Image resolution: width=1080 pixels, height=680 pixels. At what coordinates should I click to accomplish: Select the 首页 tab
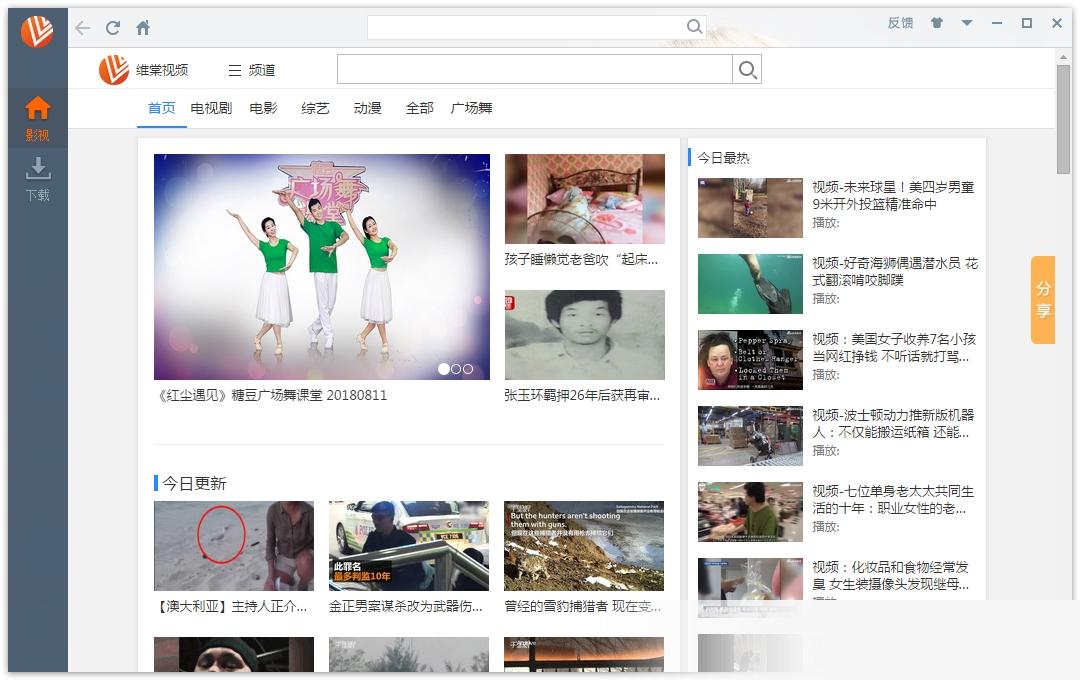pos(162,108)
